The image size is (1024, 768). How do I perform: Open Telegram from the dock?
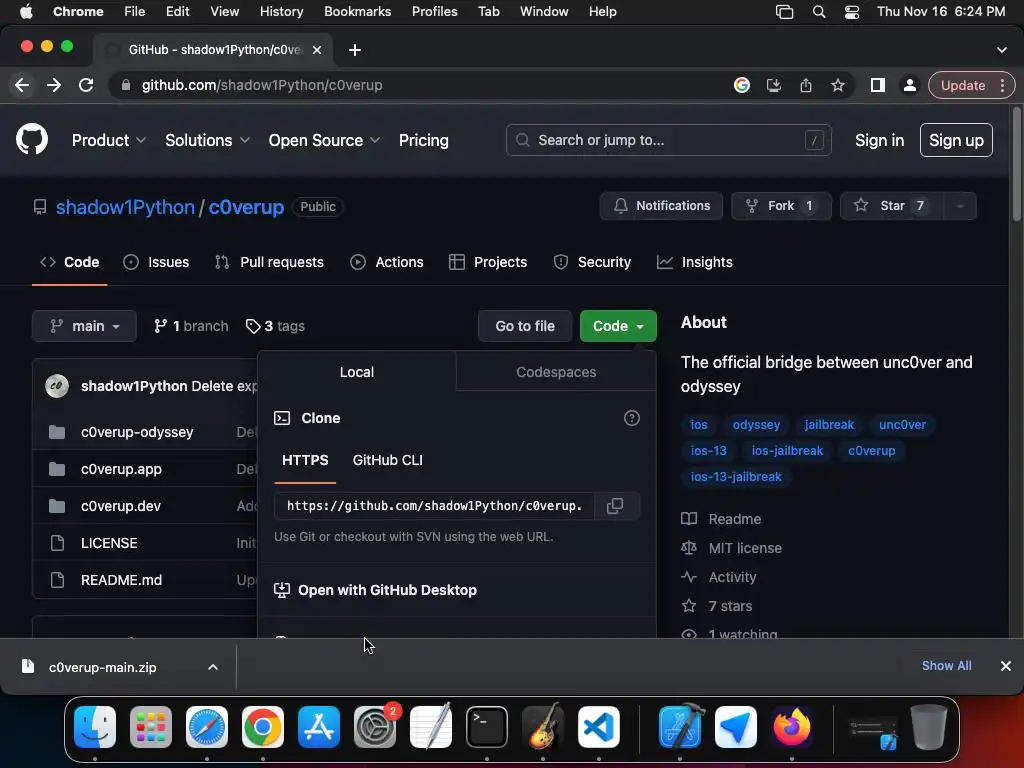click(736, 727)
